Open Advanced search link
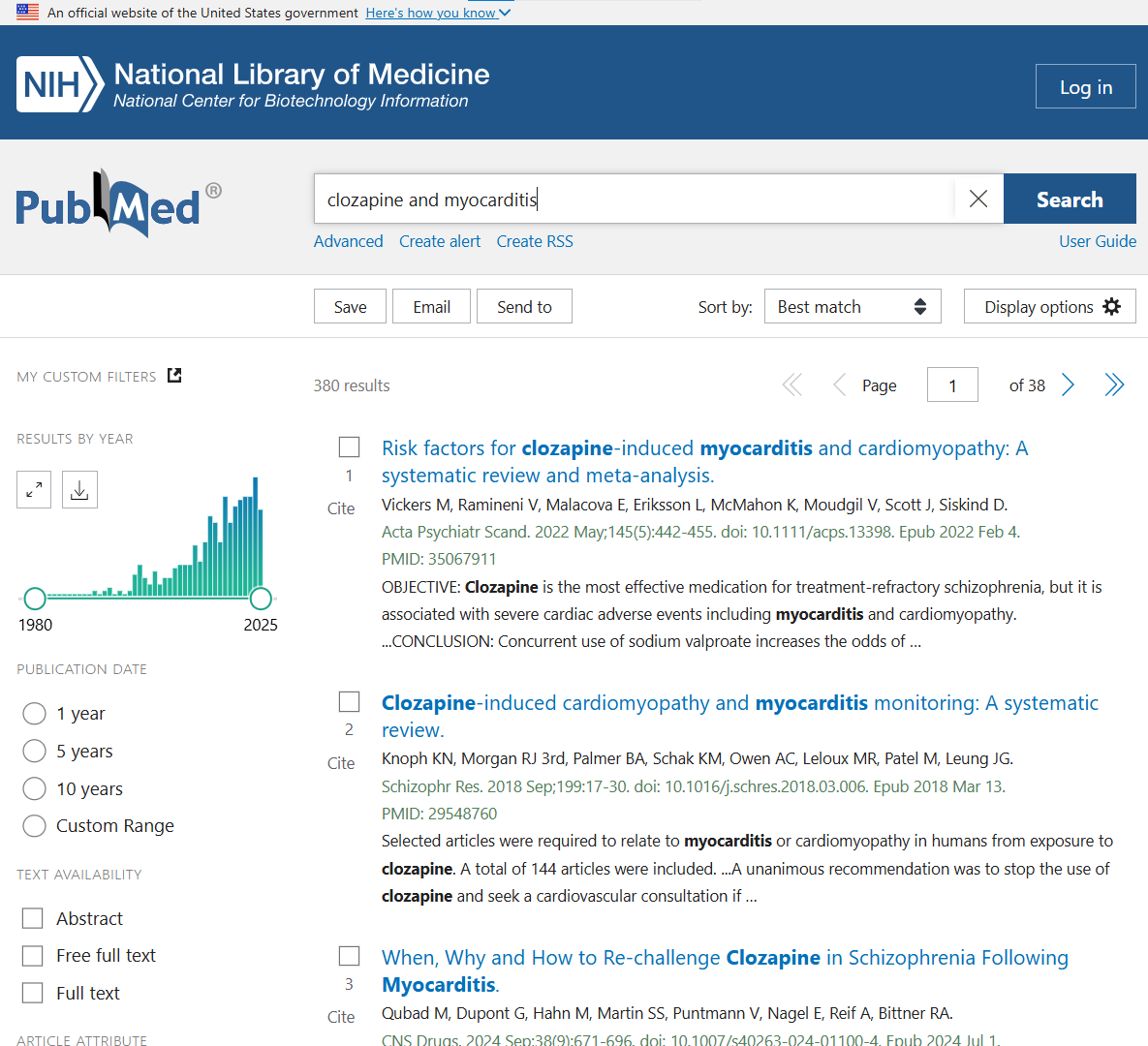Viewport: 1148px width, 1046px height. [348, 241]
